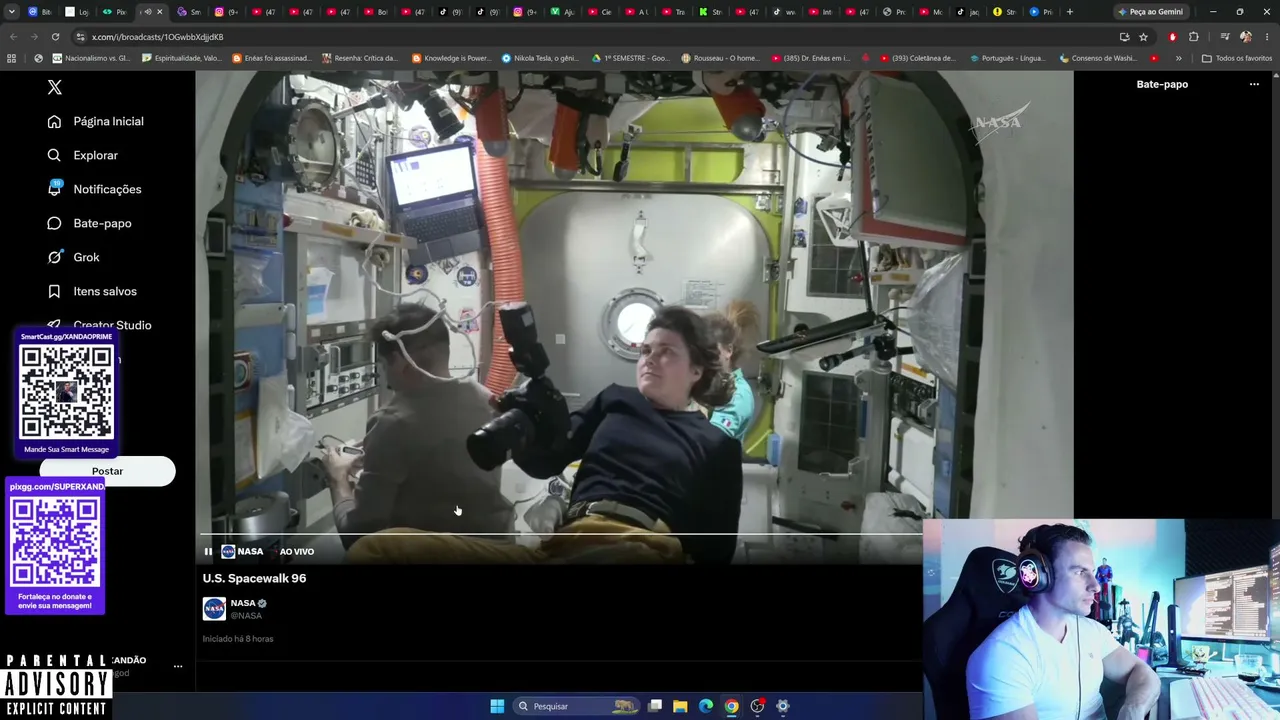Switch to the Aju tab
This screenshot has width=1280, height=720.
[x=563, y=12]
